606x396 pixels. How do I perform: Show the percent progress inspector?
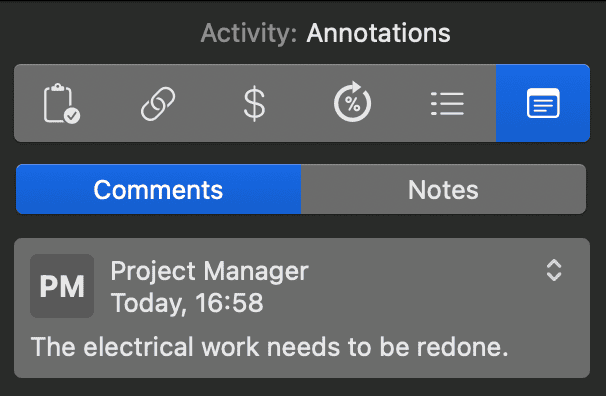point(352,102)
